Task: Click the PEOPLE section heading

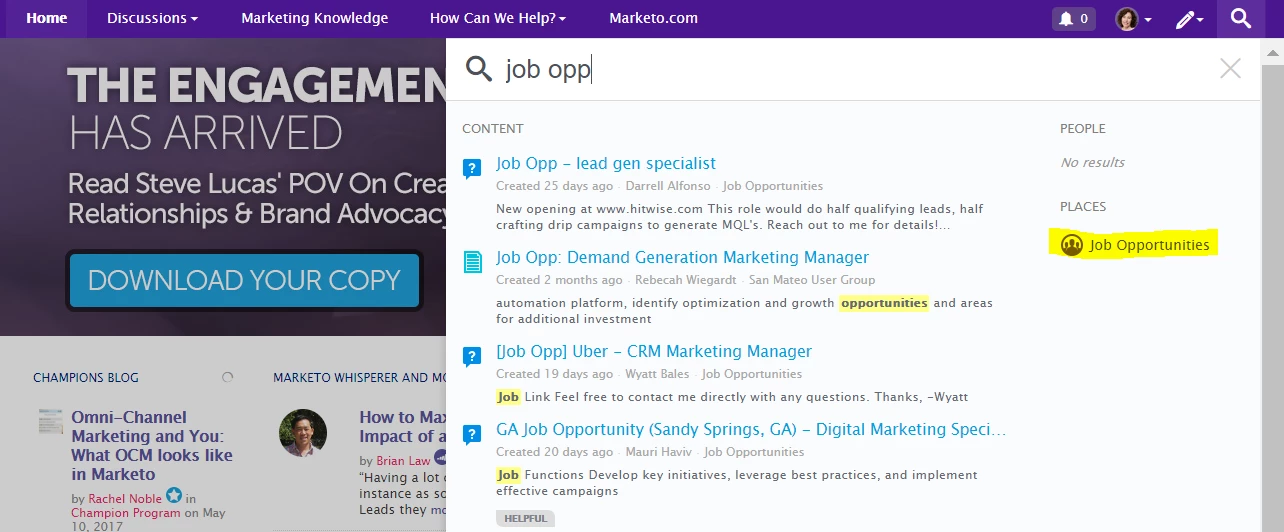Action: [1083, 129]
